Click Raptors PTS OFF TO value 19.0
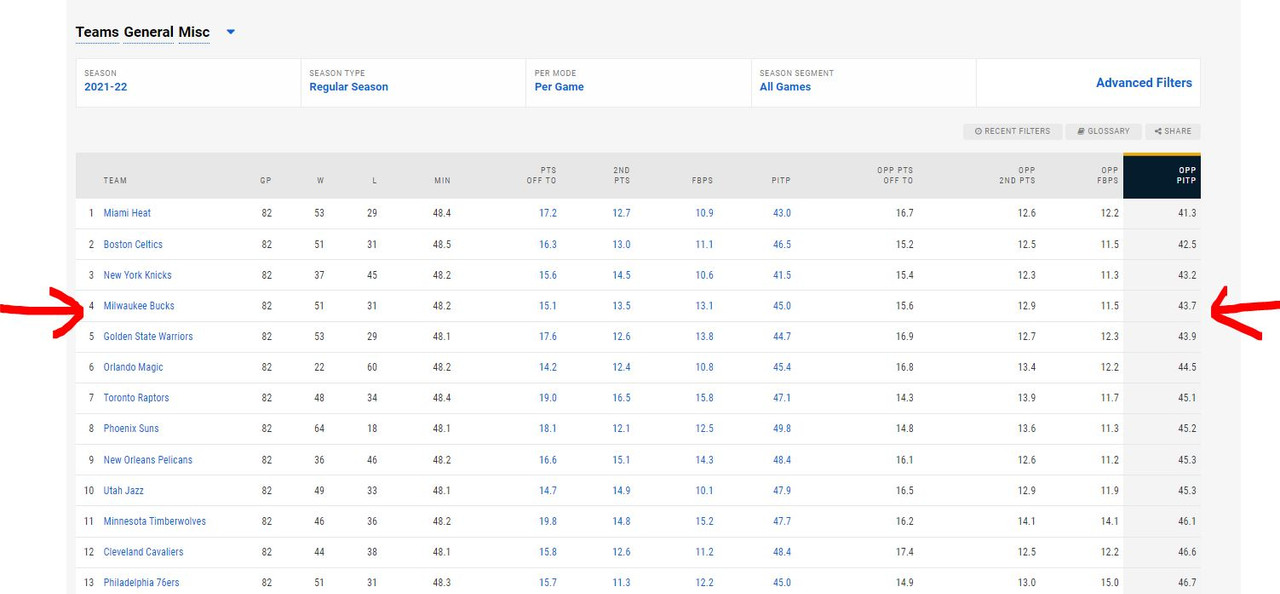The height and width of the screenshot is (594, 1280). pos(548,398)
